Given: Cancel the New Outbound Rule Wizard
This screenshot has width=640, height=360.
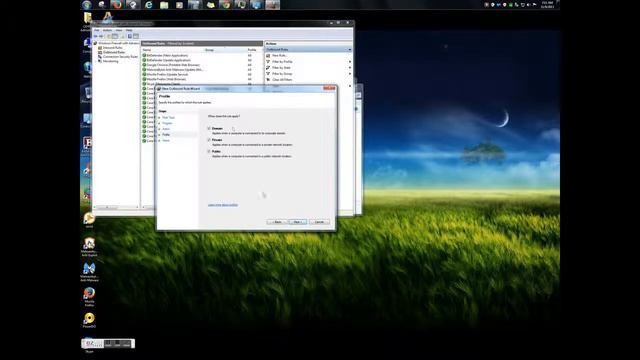Looking at the screenshot, I should tap(319, 222).
